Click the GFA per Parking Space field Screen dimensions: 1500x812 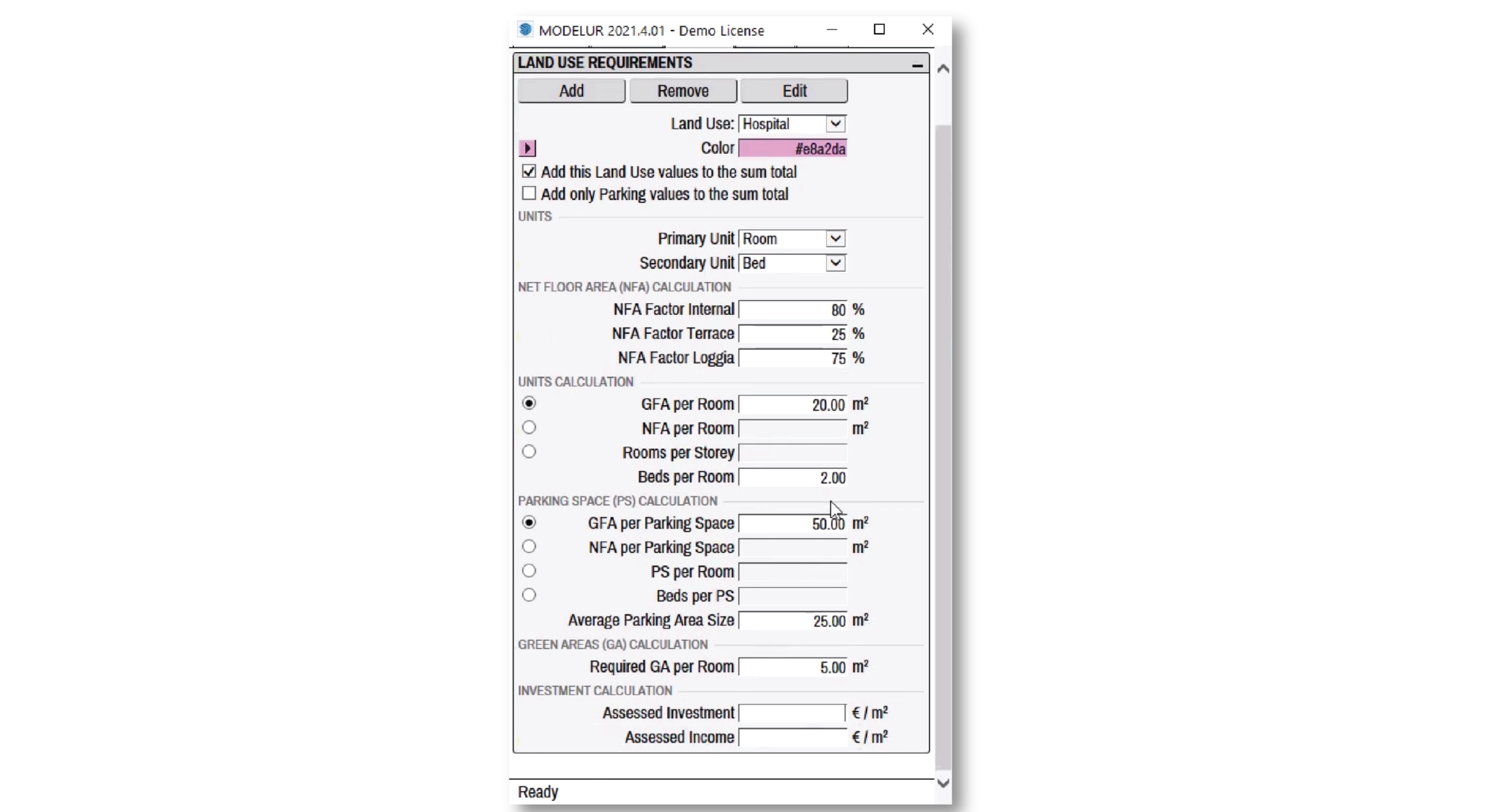click(x=792, y=524)
